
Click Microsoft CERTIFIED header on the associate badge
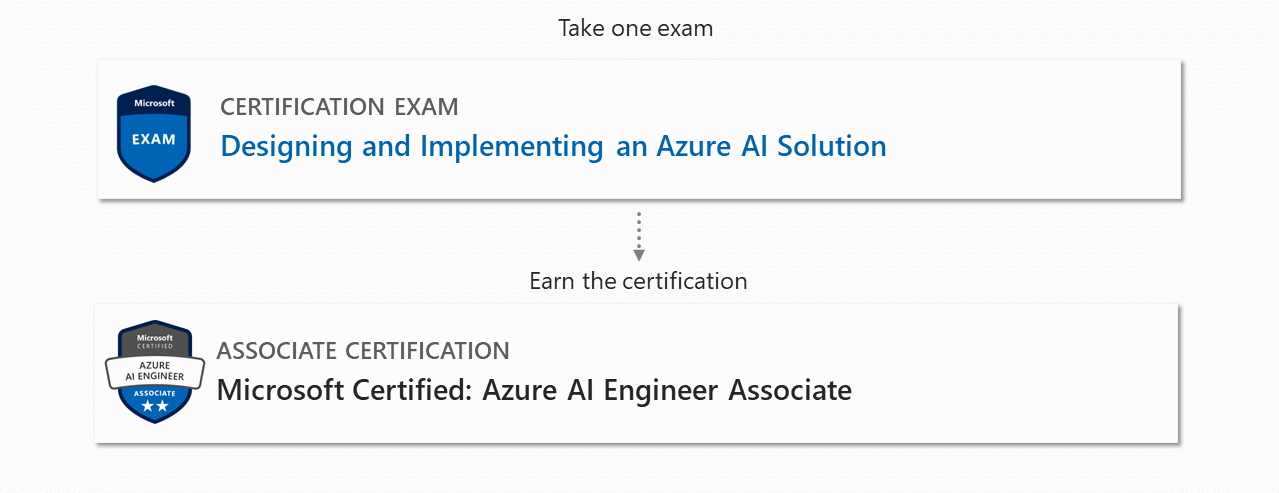(154, 342)
